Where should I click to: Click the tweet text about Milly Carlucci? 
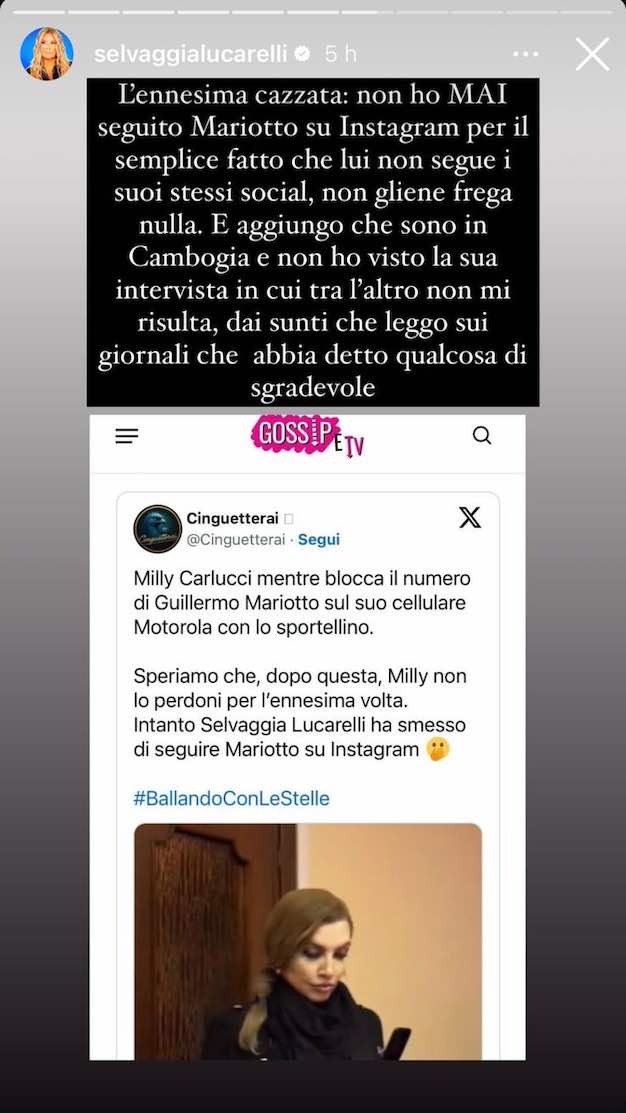tap(302, 603)
